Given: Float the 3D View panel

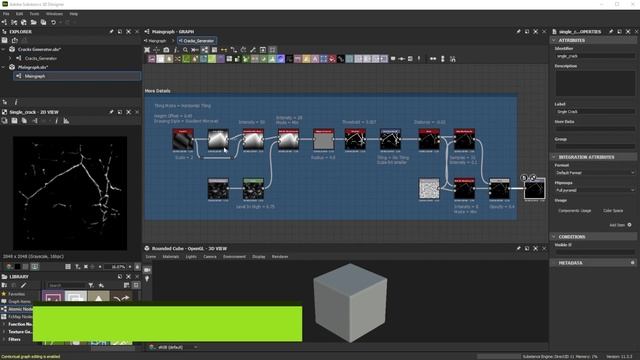Looking at the screenshot, I should pos(527,248).
